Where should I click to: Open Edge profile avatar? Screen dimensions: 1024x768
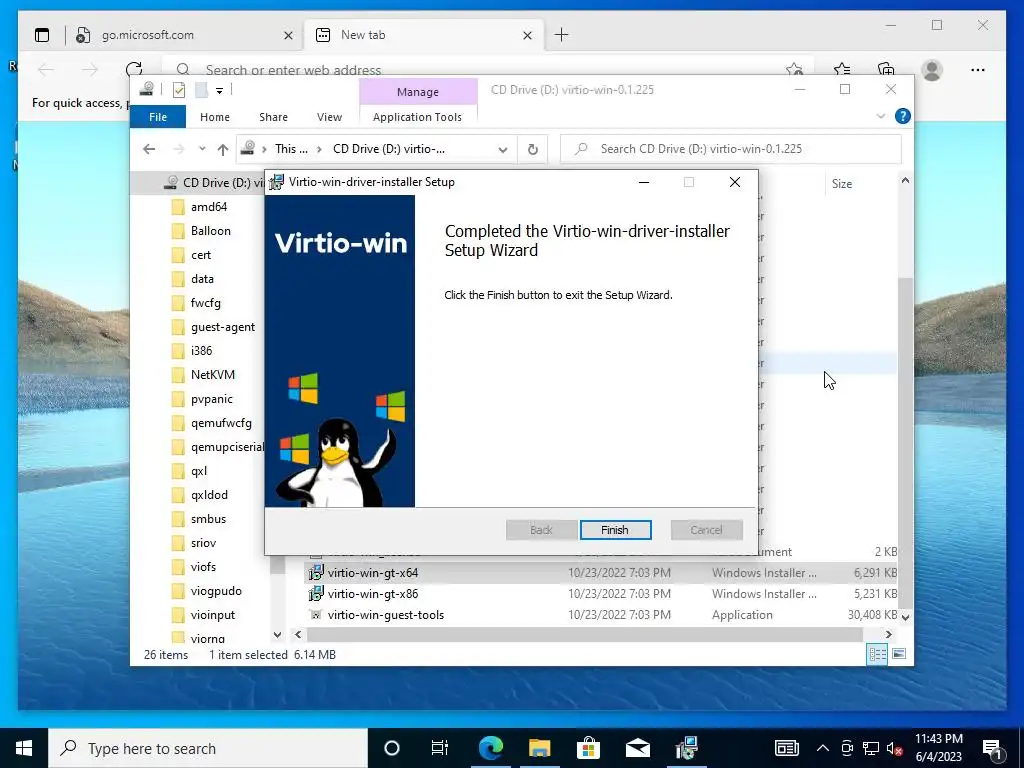coord(932,69)
